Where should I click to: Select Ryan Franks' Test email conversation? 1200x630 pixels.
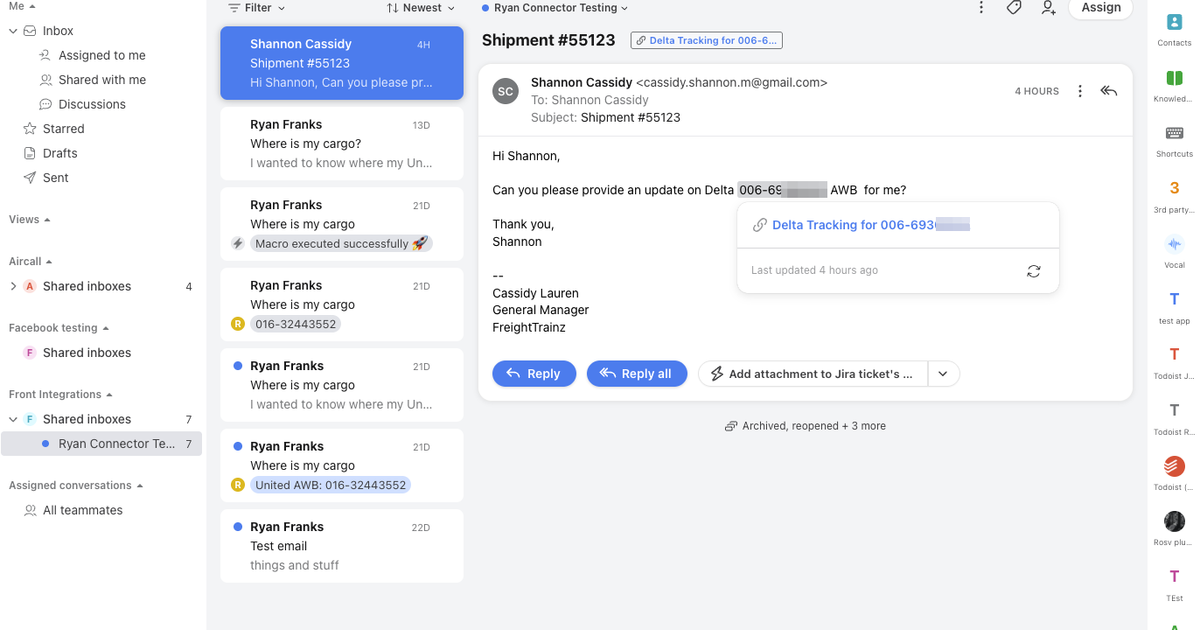click(x=341, y=545)
